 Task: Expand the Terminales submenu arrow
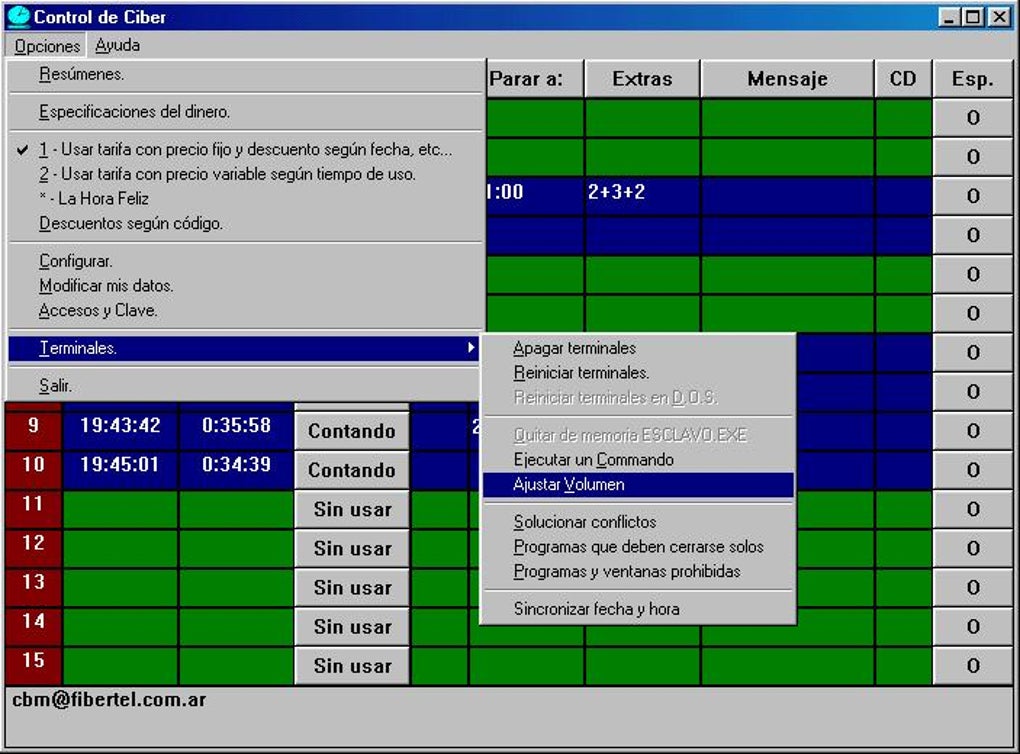click(470, 348)
